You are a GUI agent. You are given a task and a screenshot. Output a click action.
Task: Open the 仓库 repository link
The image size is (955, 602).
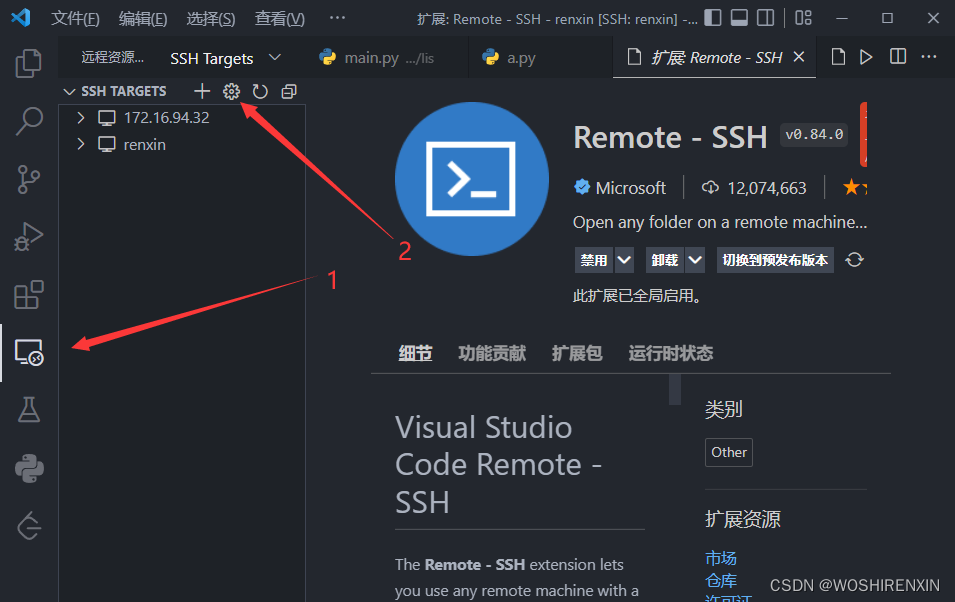point(721,580)
